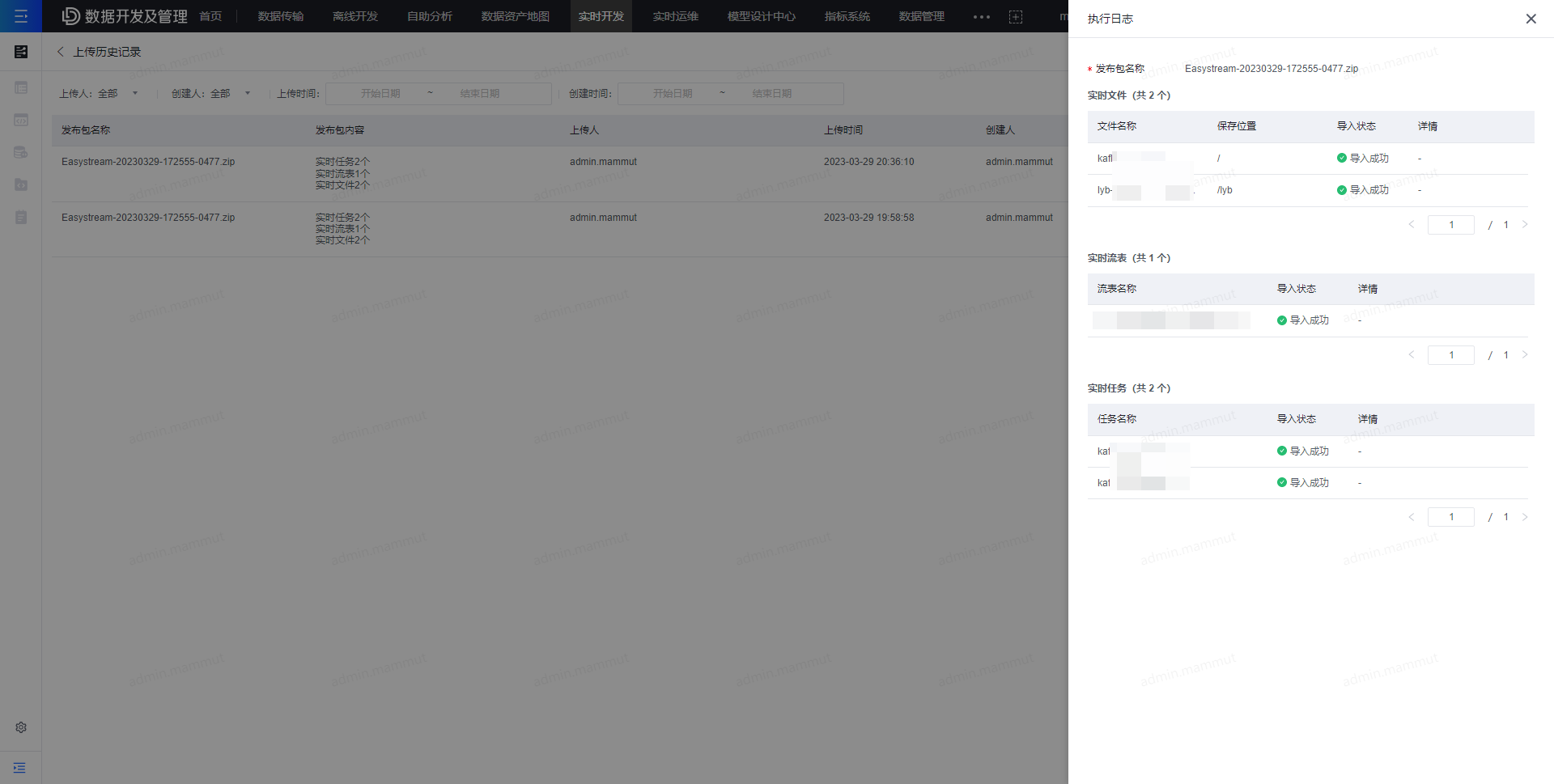Open the fifth sidebar resource folder icon
This screenshot has width=1554, height=784.
(x=21, y=184)
